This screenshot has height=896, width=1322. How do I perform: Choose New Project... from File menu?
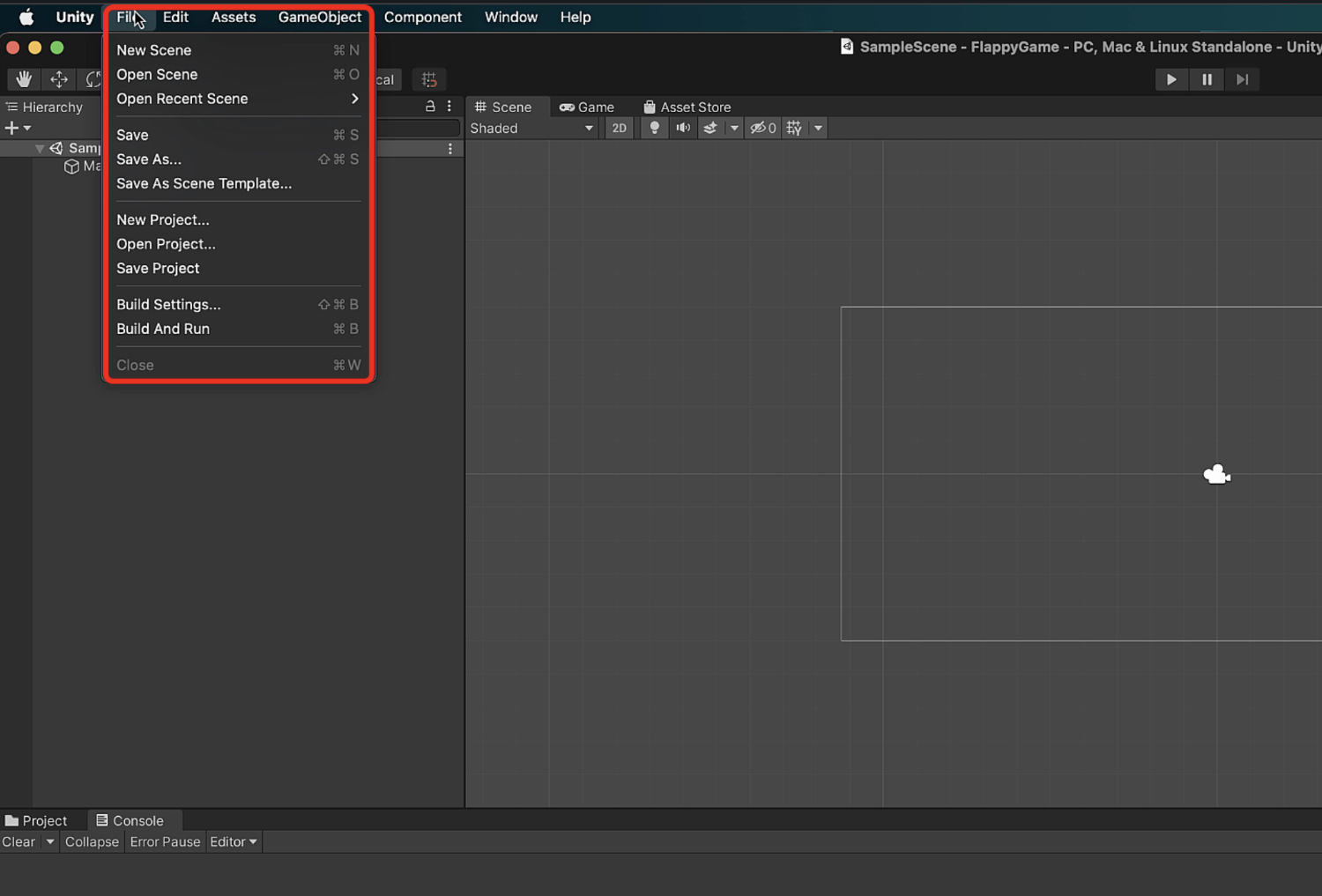pyautogui.click(x=238, y=219)
